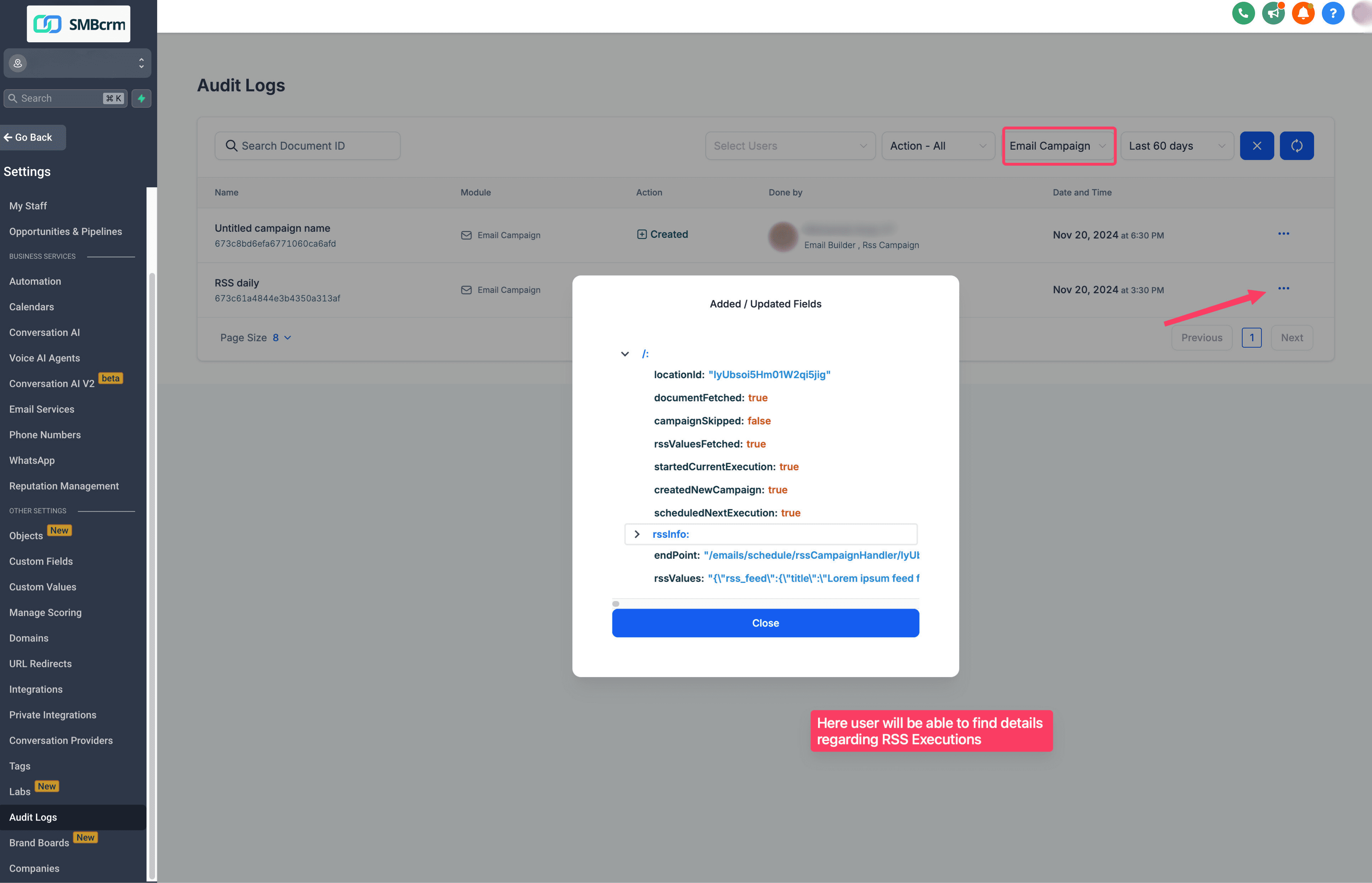Open three-dot menu for RSS daily row
1372x883 pixels.
(x=1283, y=288)
